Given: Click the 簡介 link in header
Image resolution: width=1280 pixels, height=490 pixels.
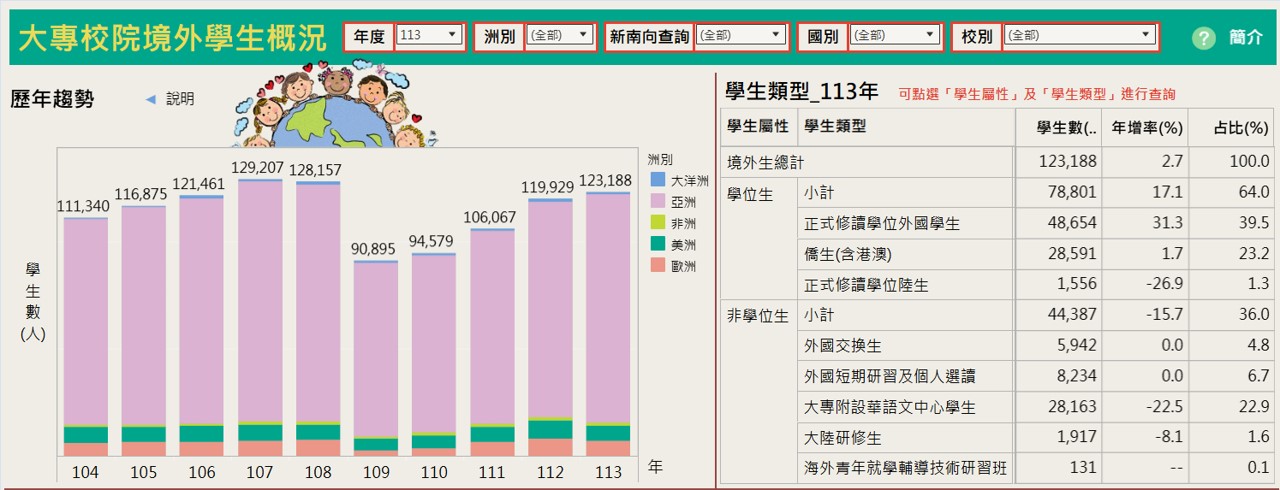Looking at the screenshot, I should click(x=1246, y=38).
